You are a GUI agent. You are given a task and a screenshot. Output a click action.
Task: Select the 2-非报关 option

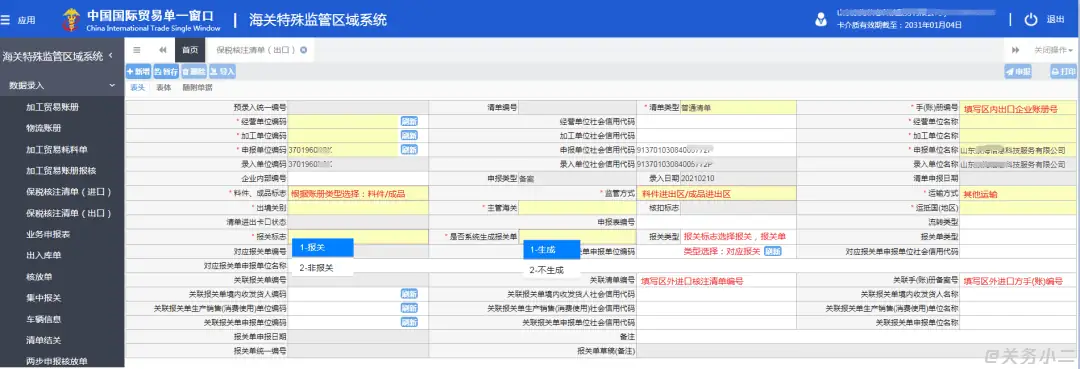point(322,268)
